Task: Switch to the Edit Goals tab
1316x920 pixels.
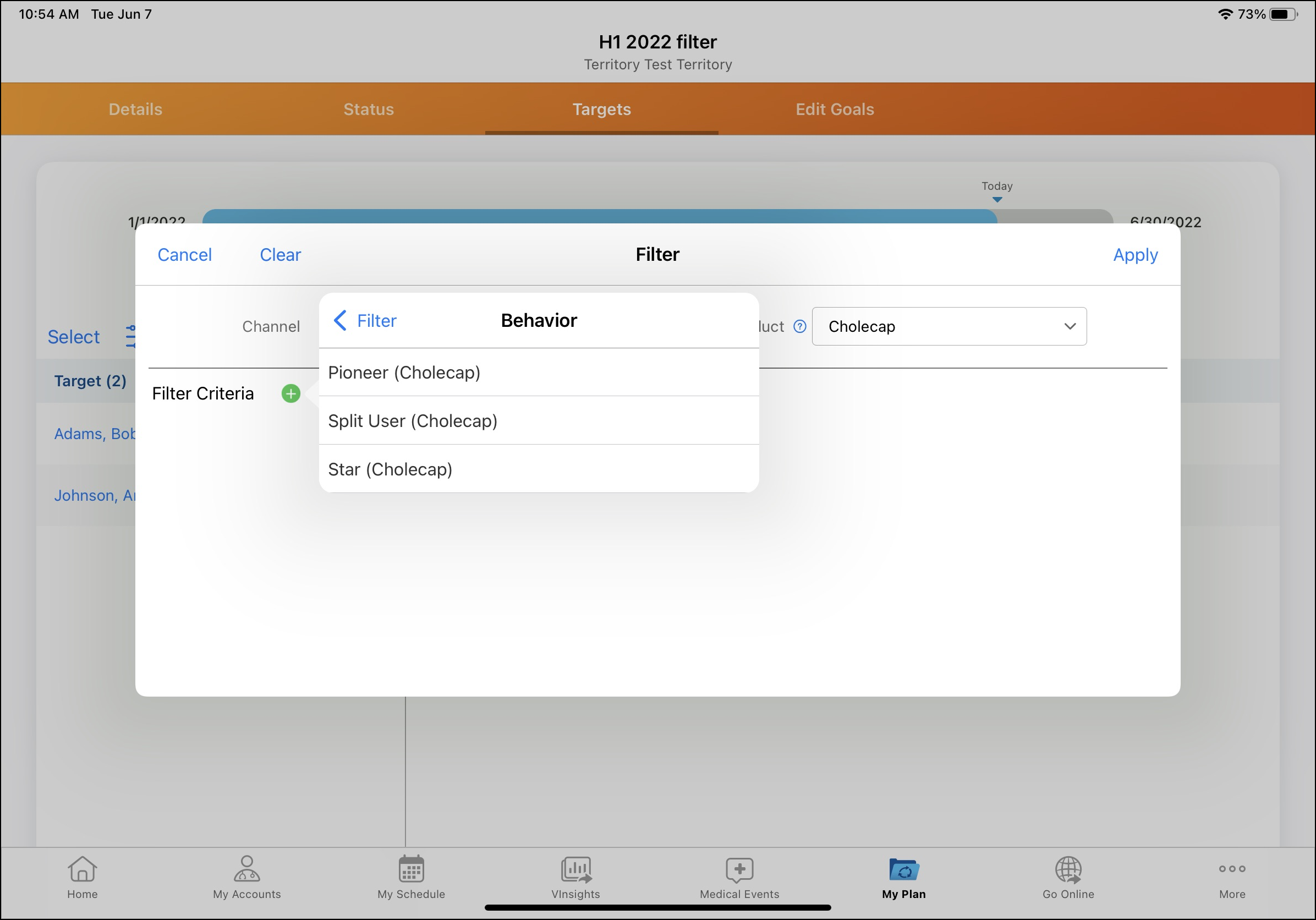Action: (x=834, y=109)
